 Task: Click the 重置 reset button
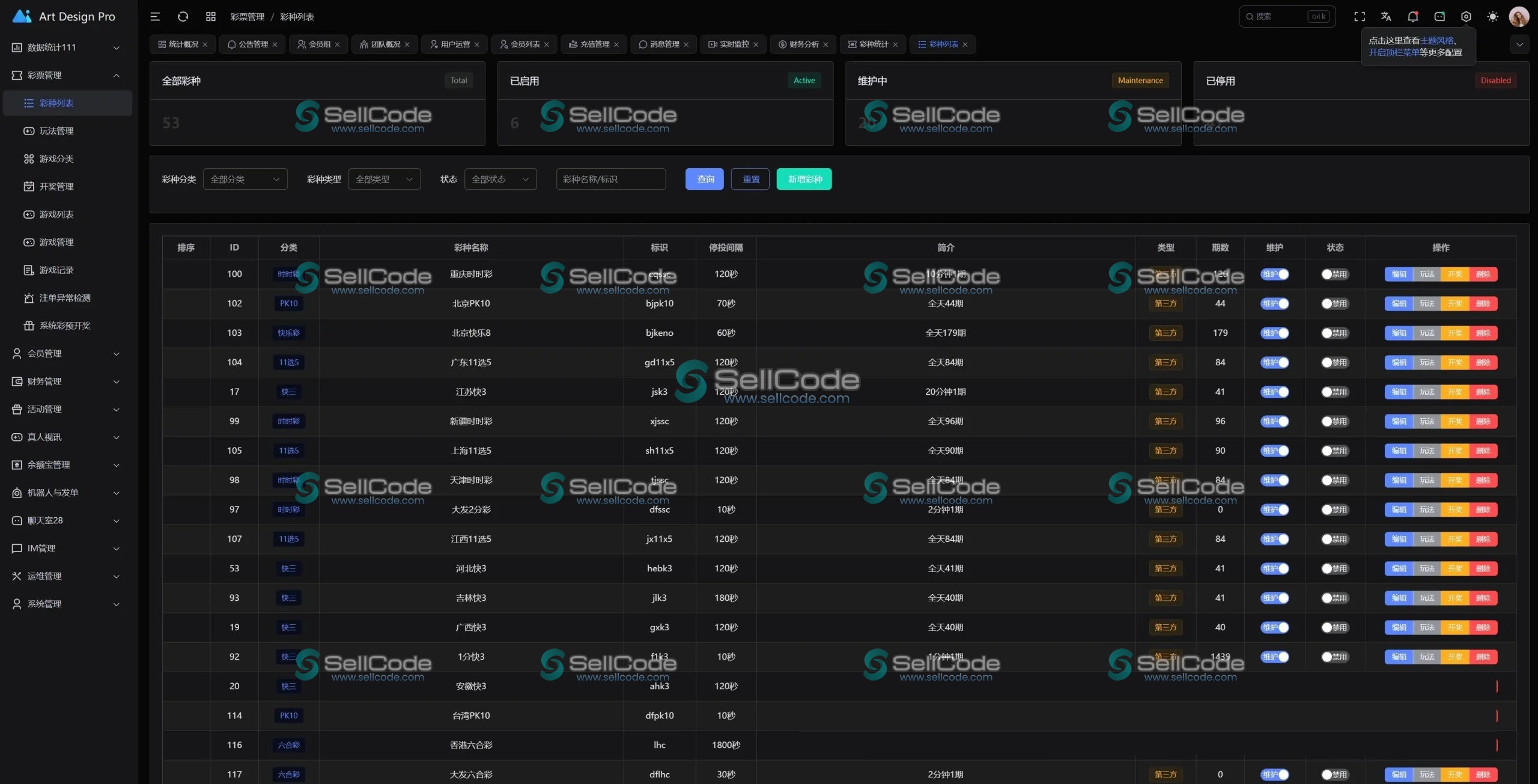[x=750, y=179]
